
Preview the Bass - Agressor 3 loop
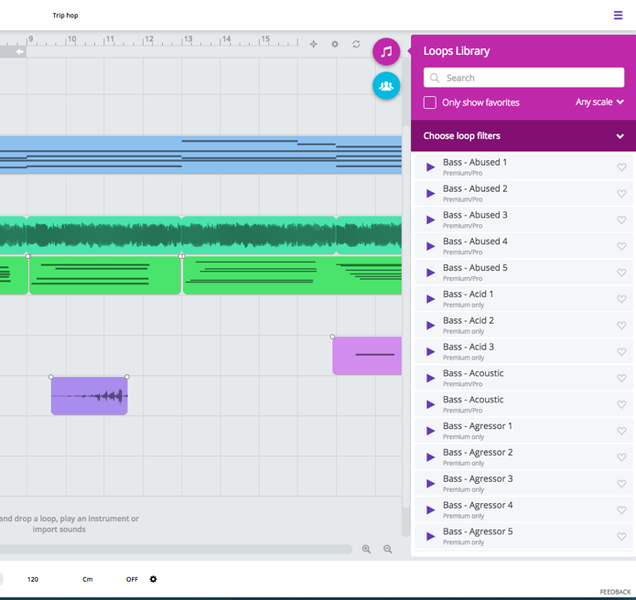(x=430, y=484)
